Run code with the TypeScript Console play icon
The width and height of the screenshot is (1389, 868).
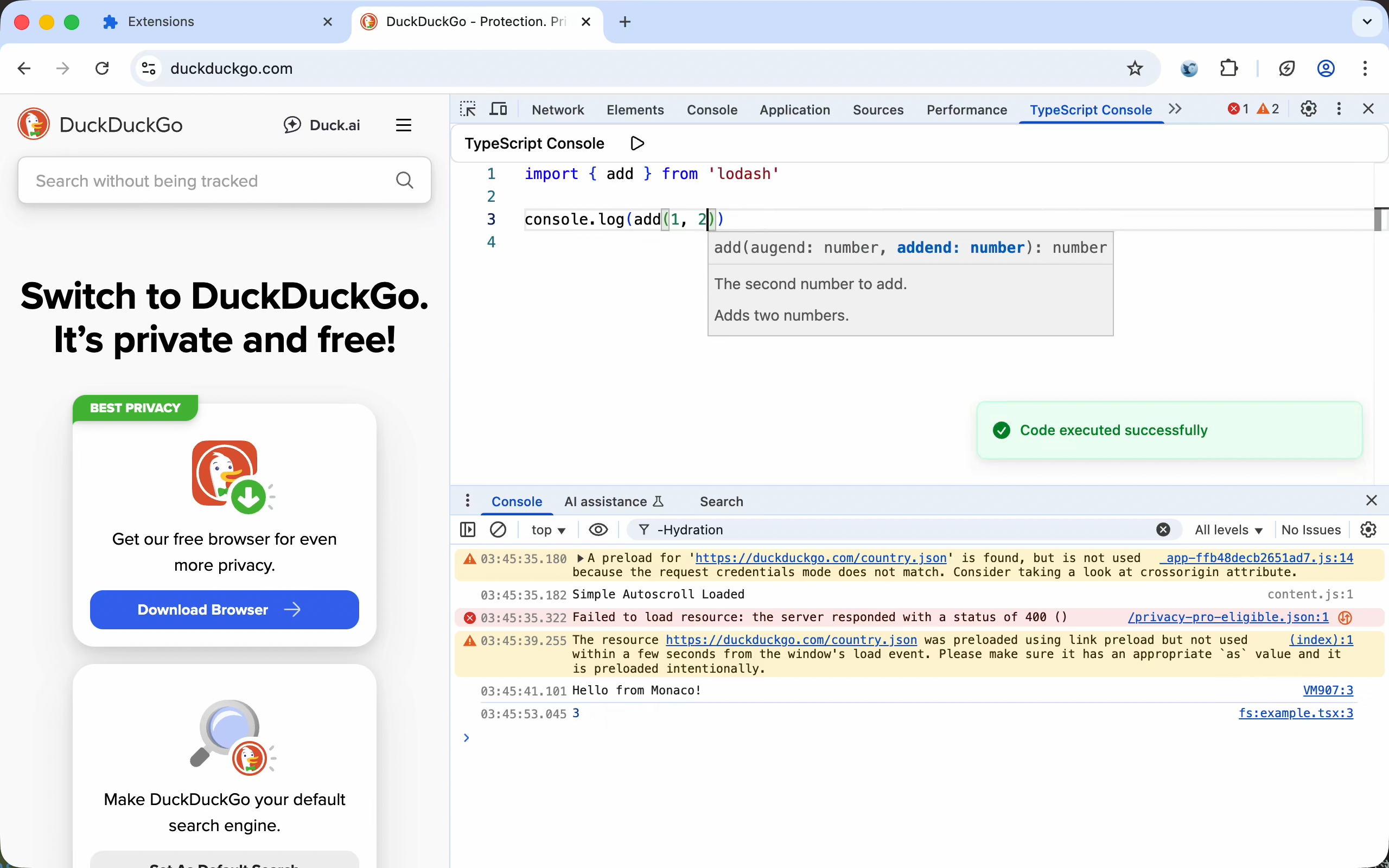tap(637, 143)
